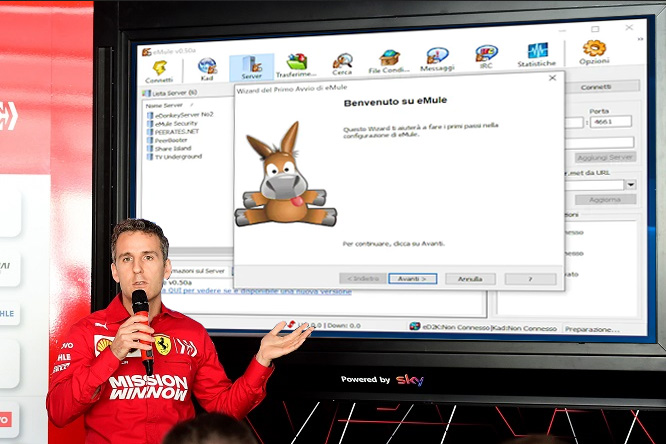Click the Preparazione status bar entry
The height and width of the screenshot is (444, 666).
pyautogui.click(x=592, y=329)
